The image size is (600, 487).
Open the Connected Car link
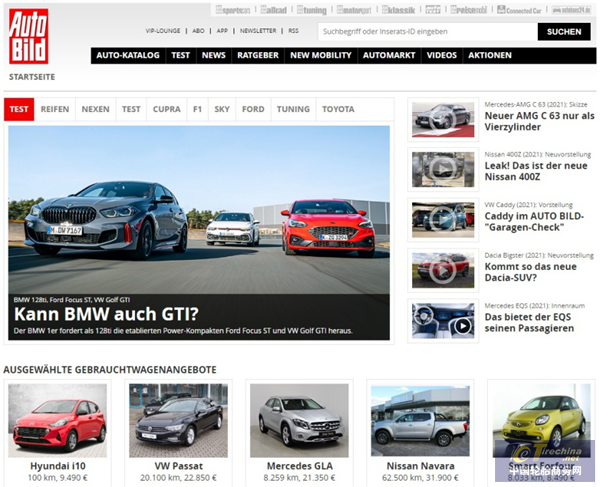519,10
